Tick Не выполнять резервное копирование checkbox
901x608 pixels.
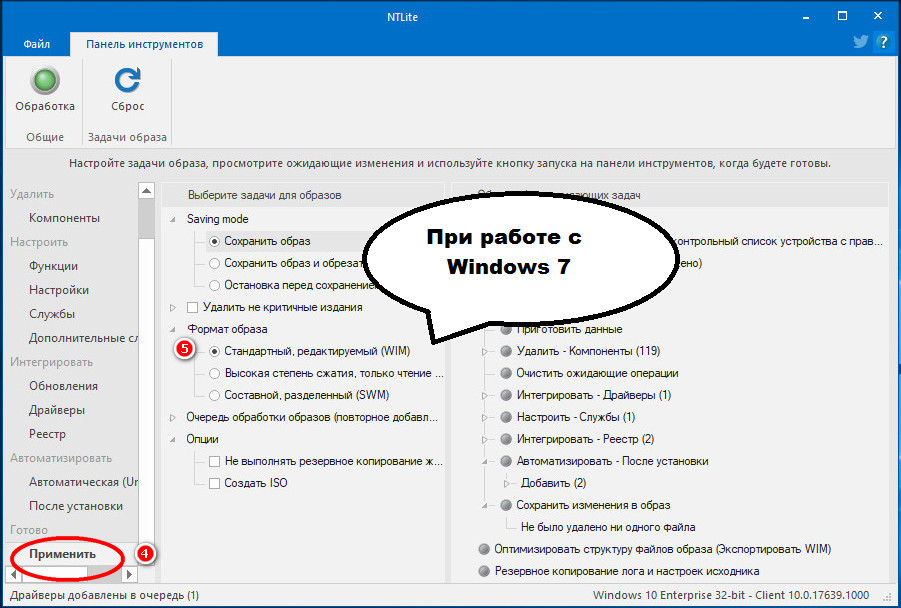[x=214, y=461]
